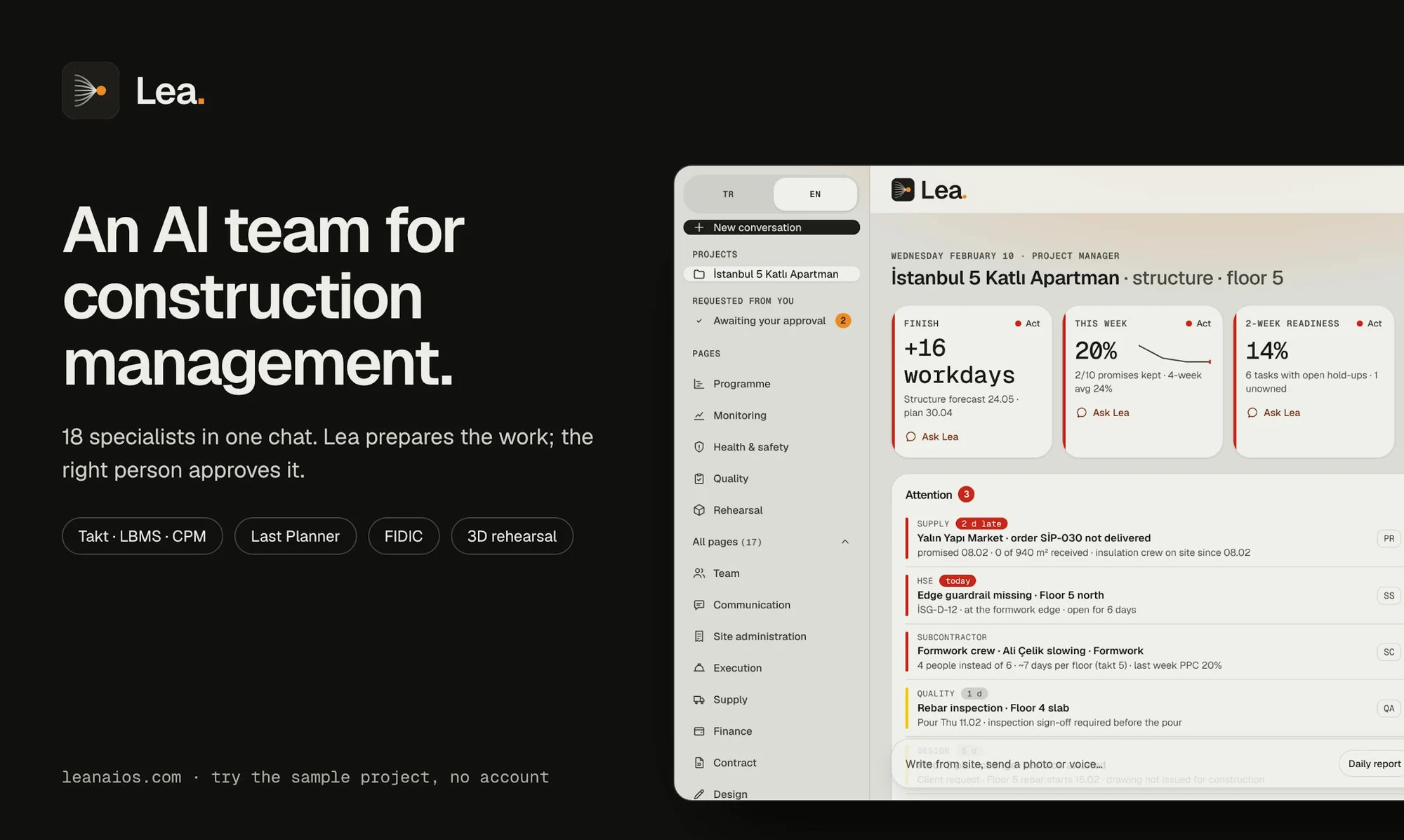Image resolution: width=1404 pixels, height=840 pixels.
Task: Click Ask Lea on 2-Week Readiness card
Action: click(x=1273, y=413)
